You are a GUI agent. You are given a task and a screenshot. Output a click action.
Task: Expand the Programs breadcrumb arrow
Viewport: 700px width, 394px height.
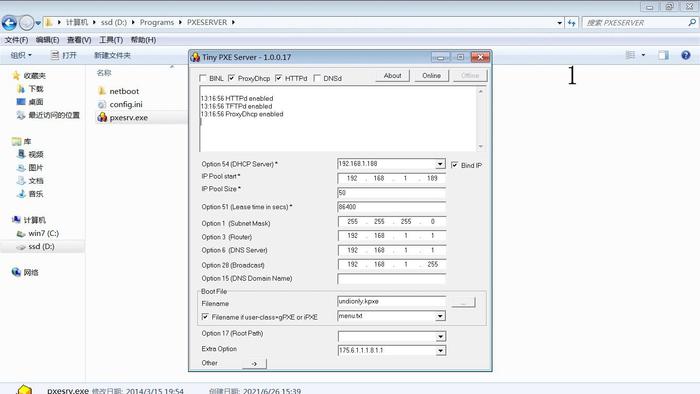coord(180,22)
